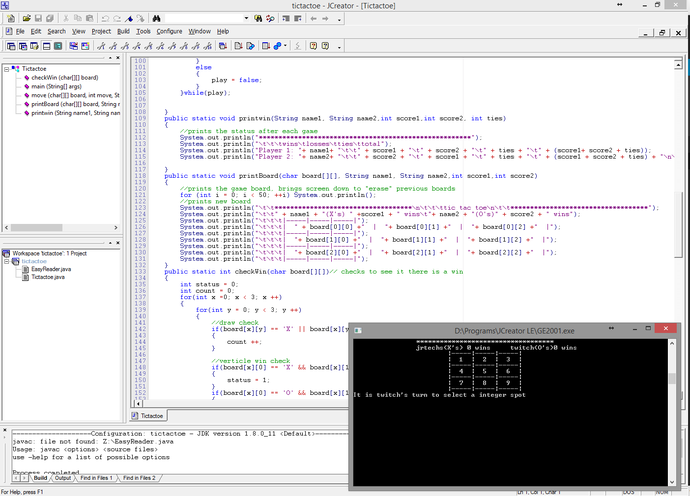The image size is (690, 496).
Task: Open the Configure menu
Action: point(169,31)
